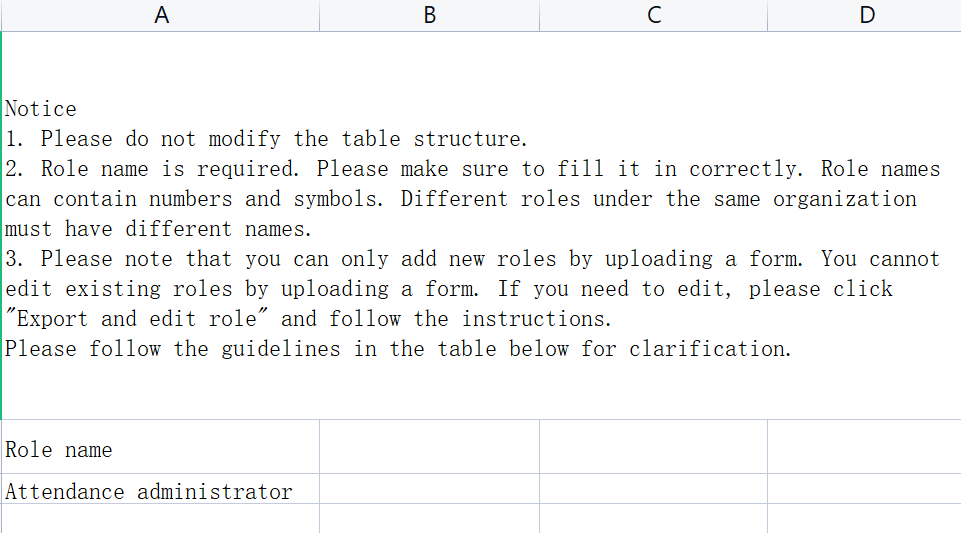Select the "Attendance administrator" cell
The image size is (961, 533).
[160, 491]
